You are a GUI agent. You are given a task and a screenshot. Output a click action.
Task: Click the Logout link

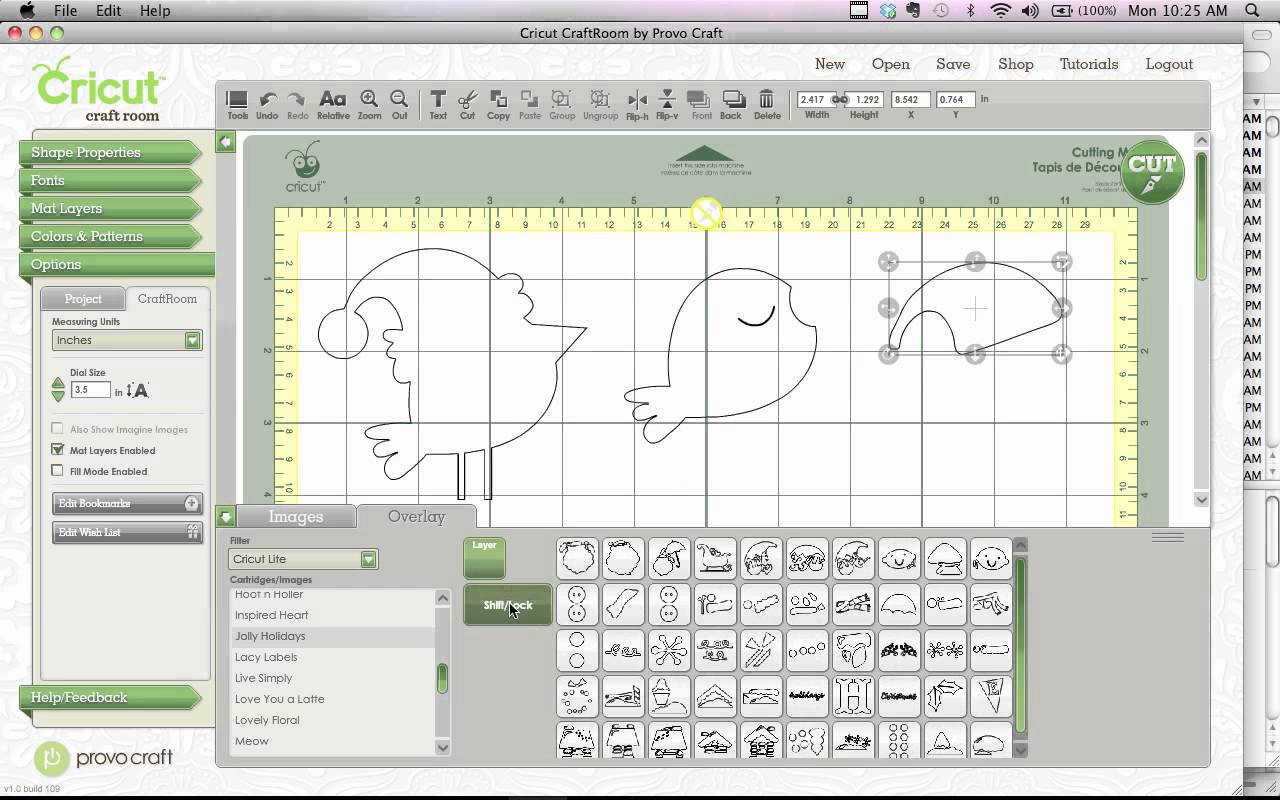(1169, 64)
